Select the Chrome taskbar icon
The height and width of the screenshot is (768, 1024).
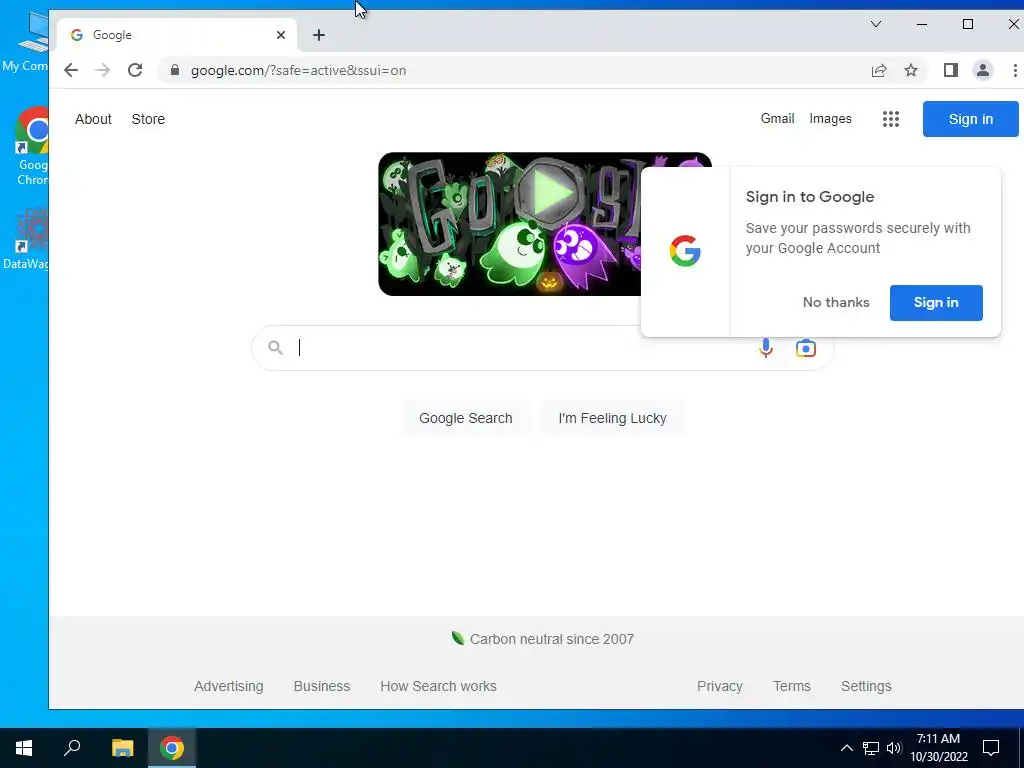(172, 748)
